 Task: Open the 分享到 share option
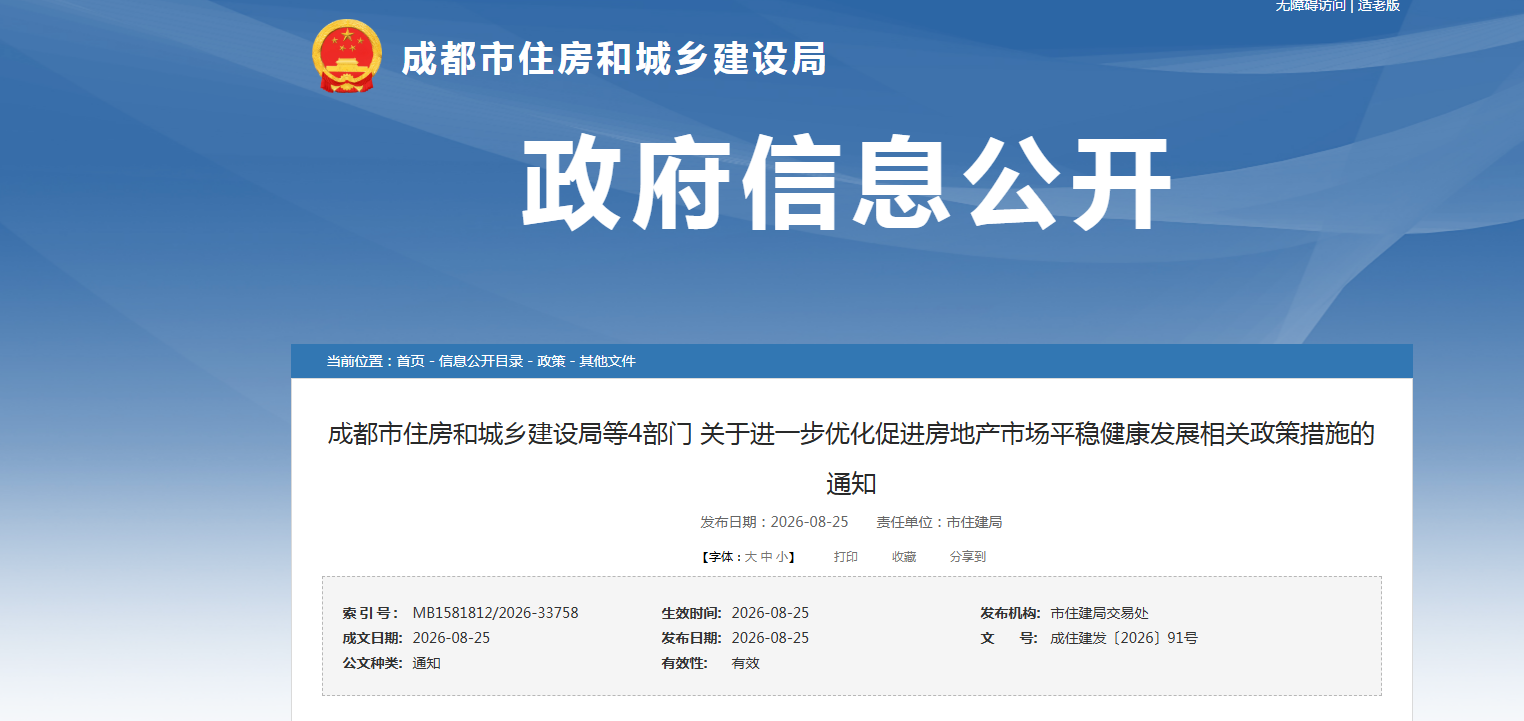968,557
